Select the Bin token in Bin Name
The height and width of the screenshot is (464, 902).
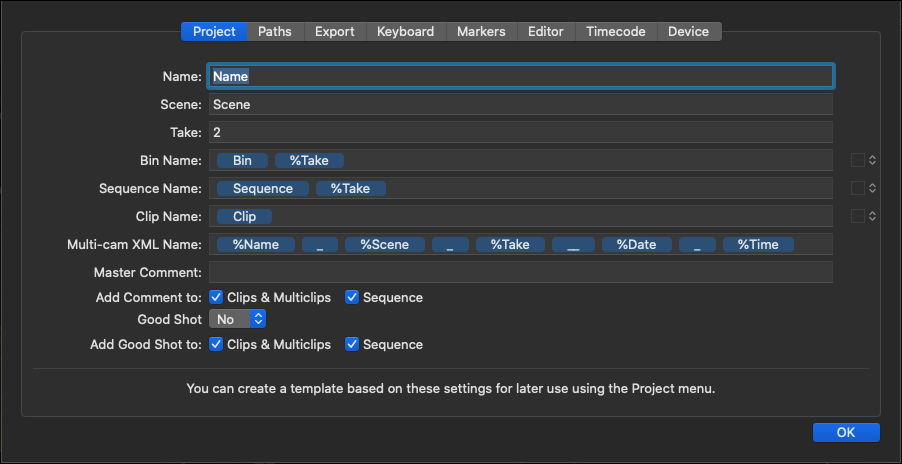(x=242, y=160)
